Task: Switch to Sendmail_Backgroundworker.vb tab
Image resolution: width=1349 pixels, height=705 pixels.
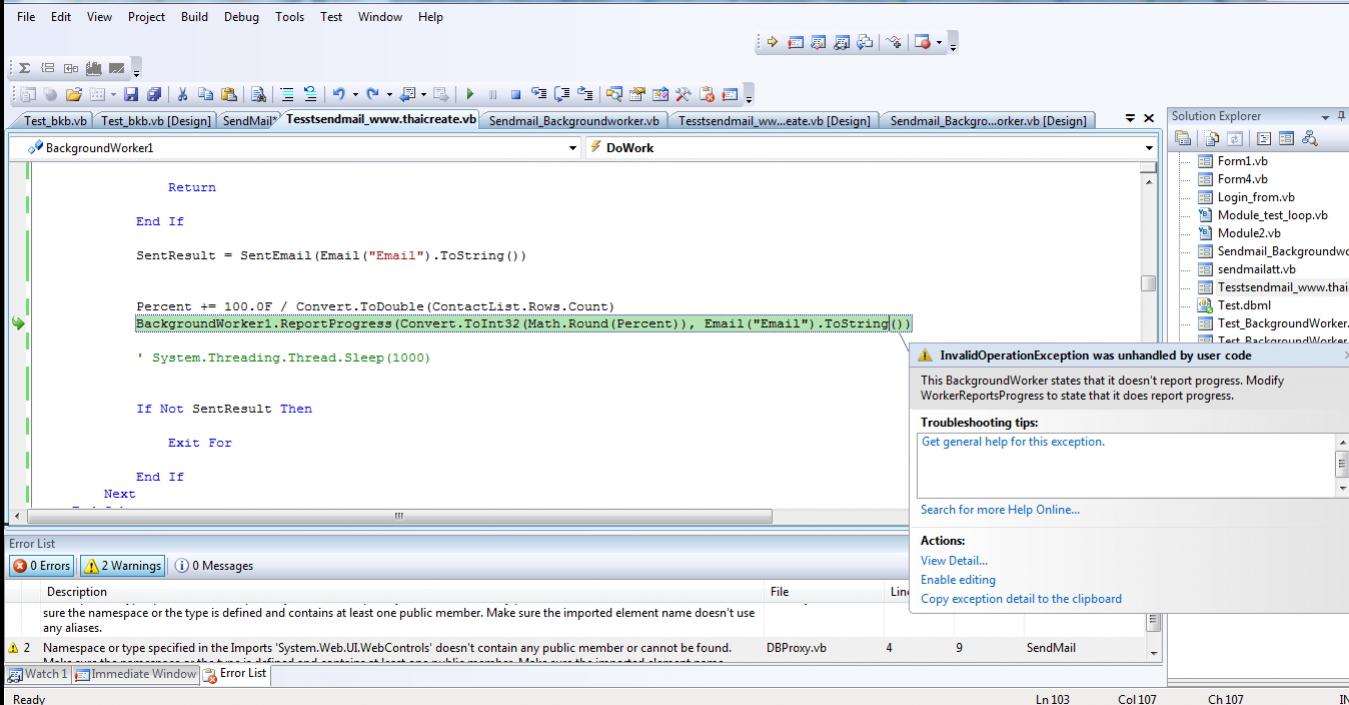Action: [x=574, y=120]
